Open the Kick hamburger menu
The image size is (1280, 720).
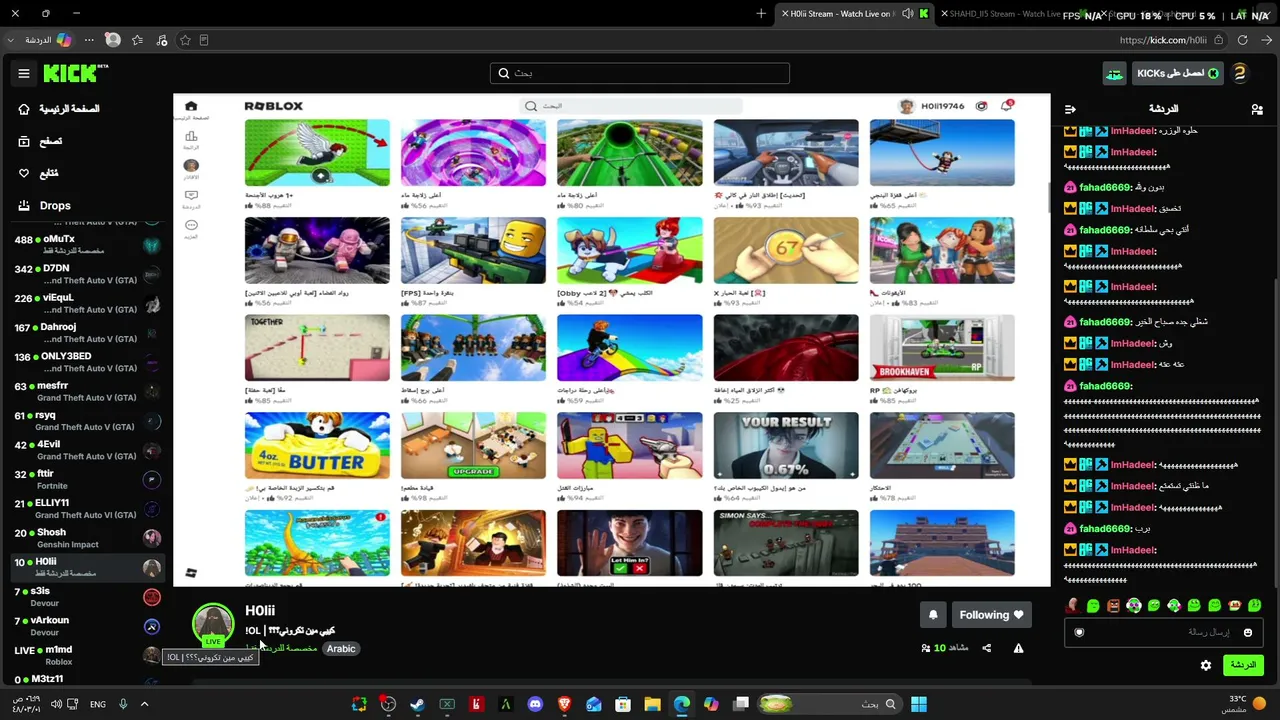[x=24, y=73]
